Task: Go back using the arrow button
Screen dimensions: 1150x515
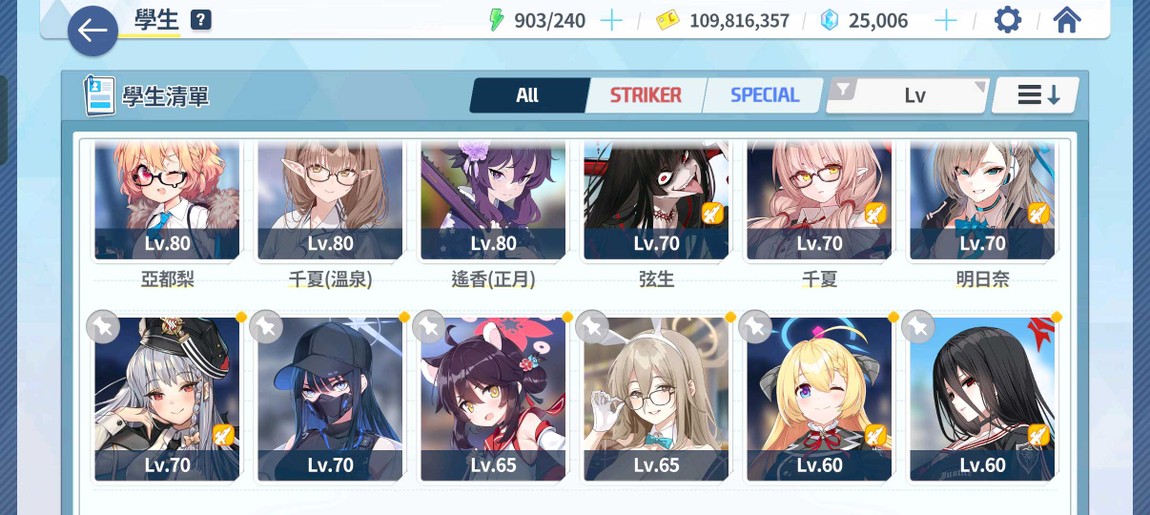Action: [93, 31]
